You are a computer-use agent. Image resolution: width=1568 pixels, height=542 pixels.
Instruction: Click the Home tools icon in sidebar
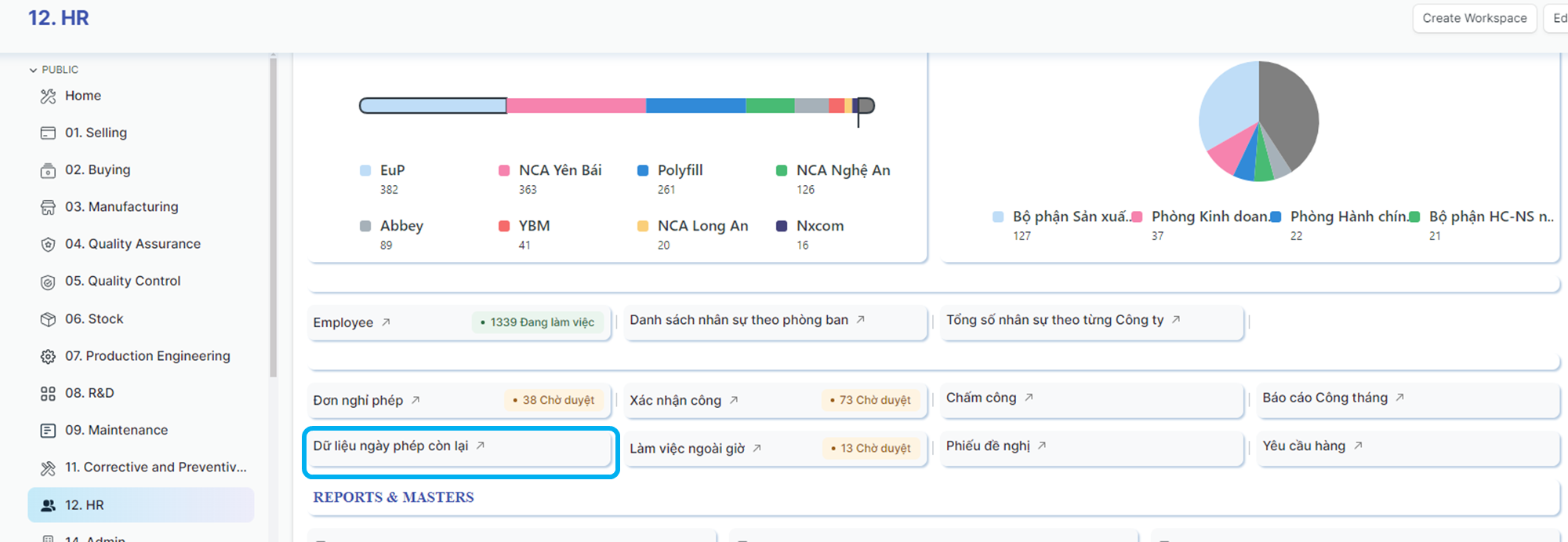point(48,96)
